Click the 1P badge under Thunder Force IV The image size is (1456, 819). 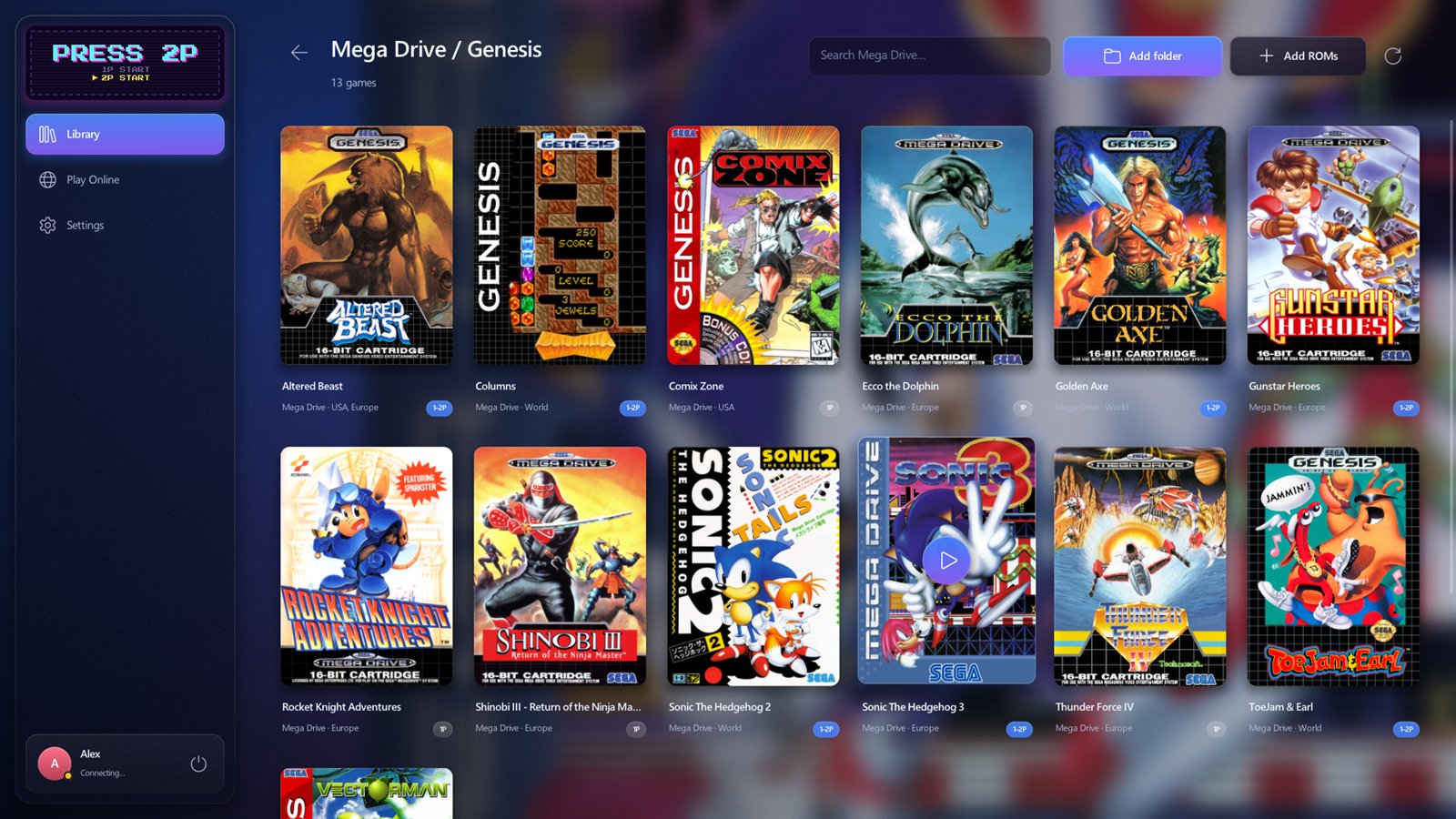(x=1216, y=729)
